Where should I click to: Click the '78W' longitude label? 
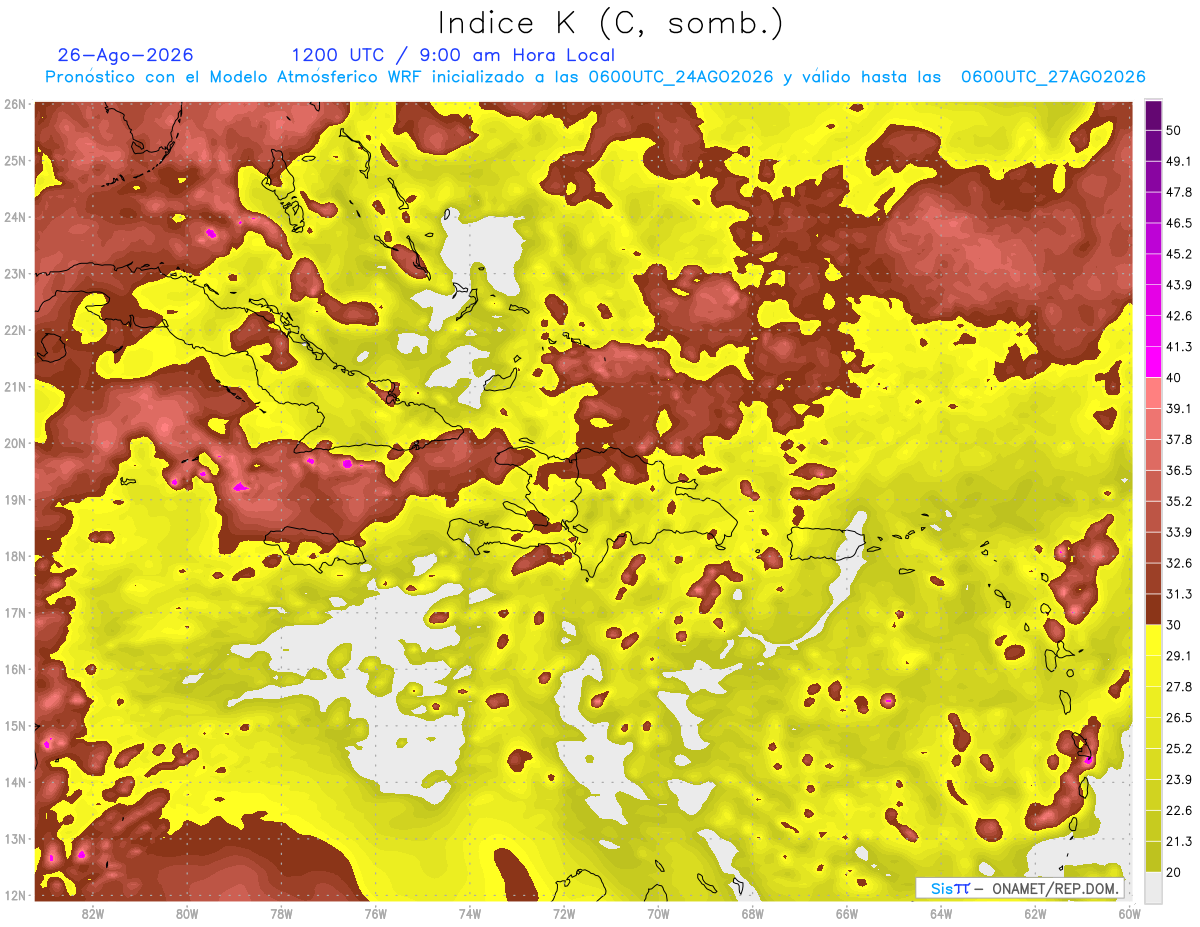pyautogui.click(x=281, y=913)
